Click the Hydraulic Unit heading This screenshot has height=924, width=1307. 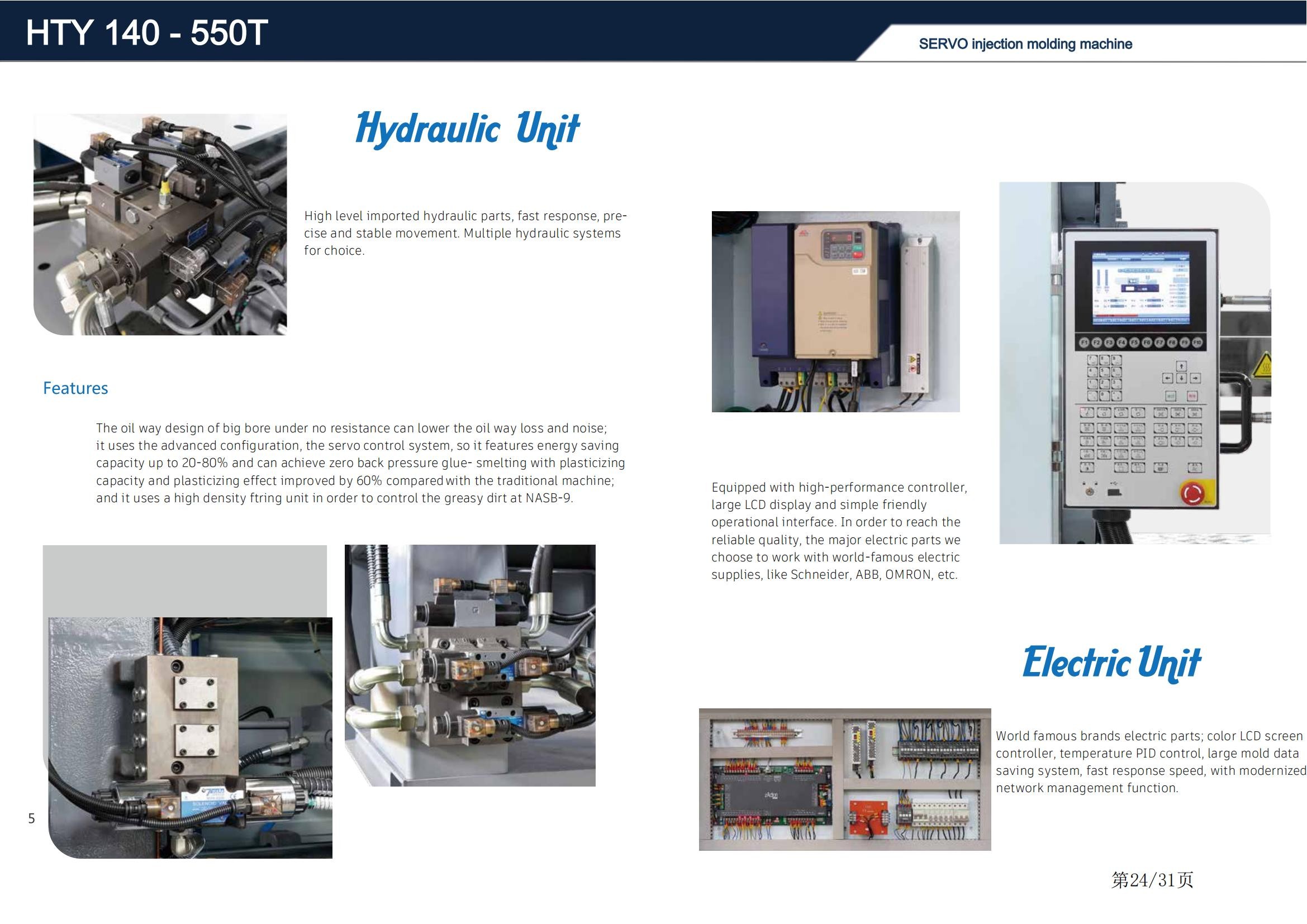[467, 128]
